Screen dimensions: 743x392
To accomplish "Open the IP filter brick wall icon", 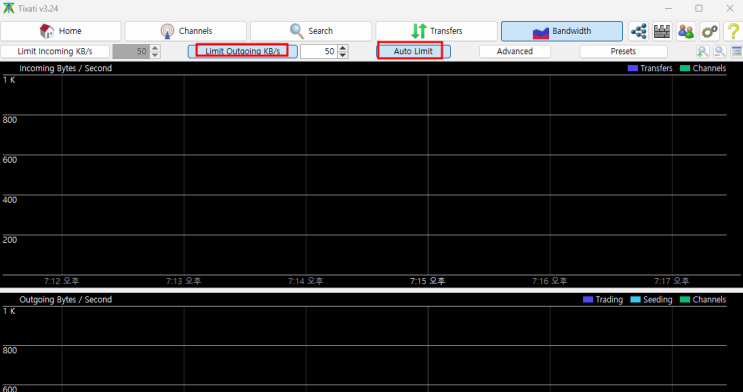I will tap(662, 31).
